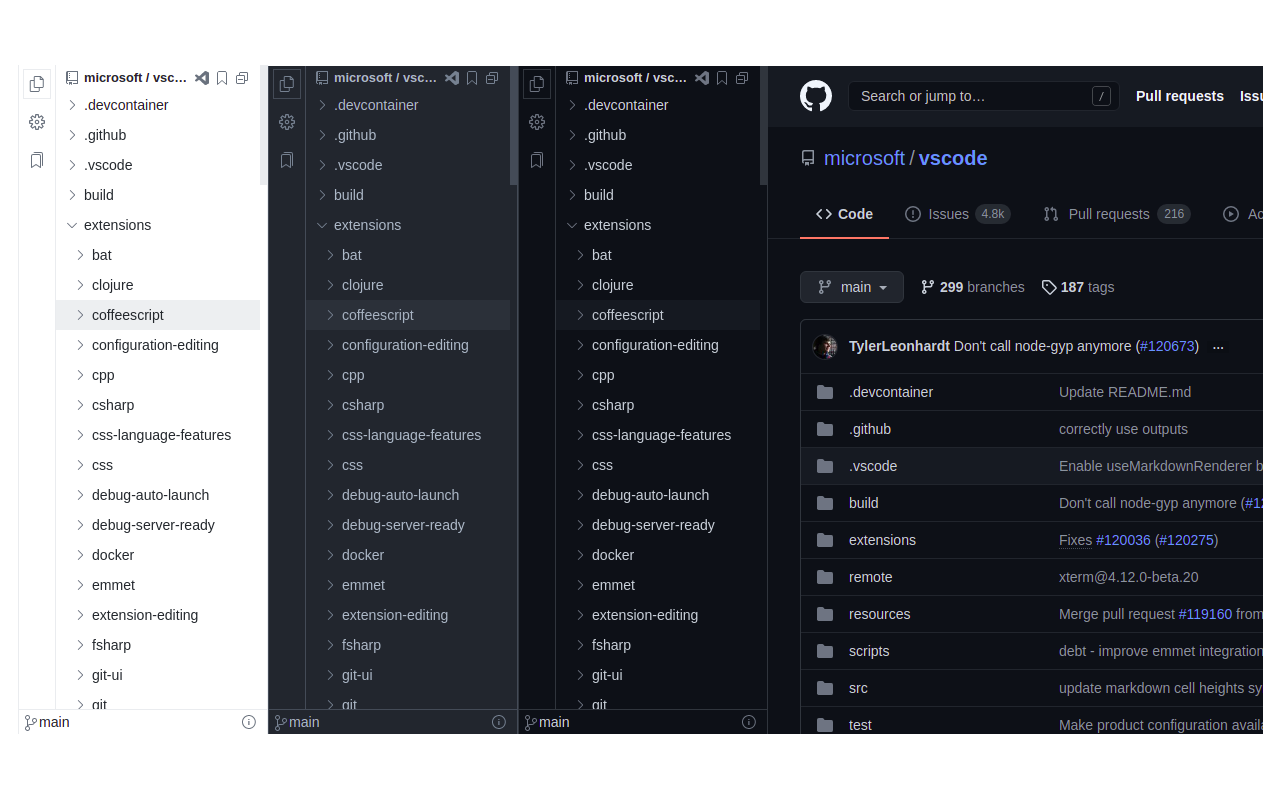Screen dimensions: 1280x800
Task: Open the files explorer icon in light panel
Action: (x=37, y=84)
